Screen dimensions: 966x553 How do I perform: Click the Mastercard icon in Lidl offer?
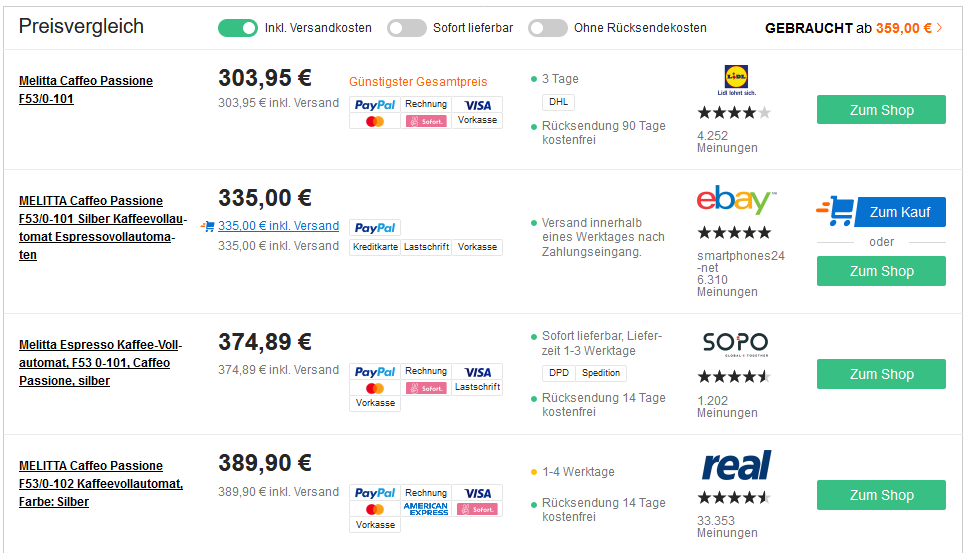375,121
